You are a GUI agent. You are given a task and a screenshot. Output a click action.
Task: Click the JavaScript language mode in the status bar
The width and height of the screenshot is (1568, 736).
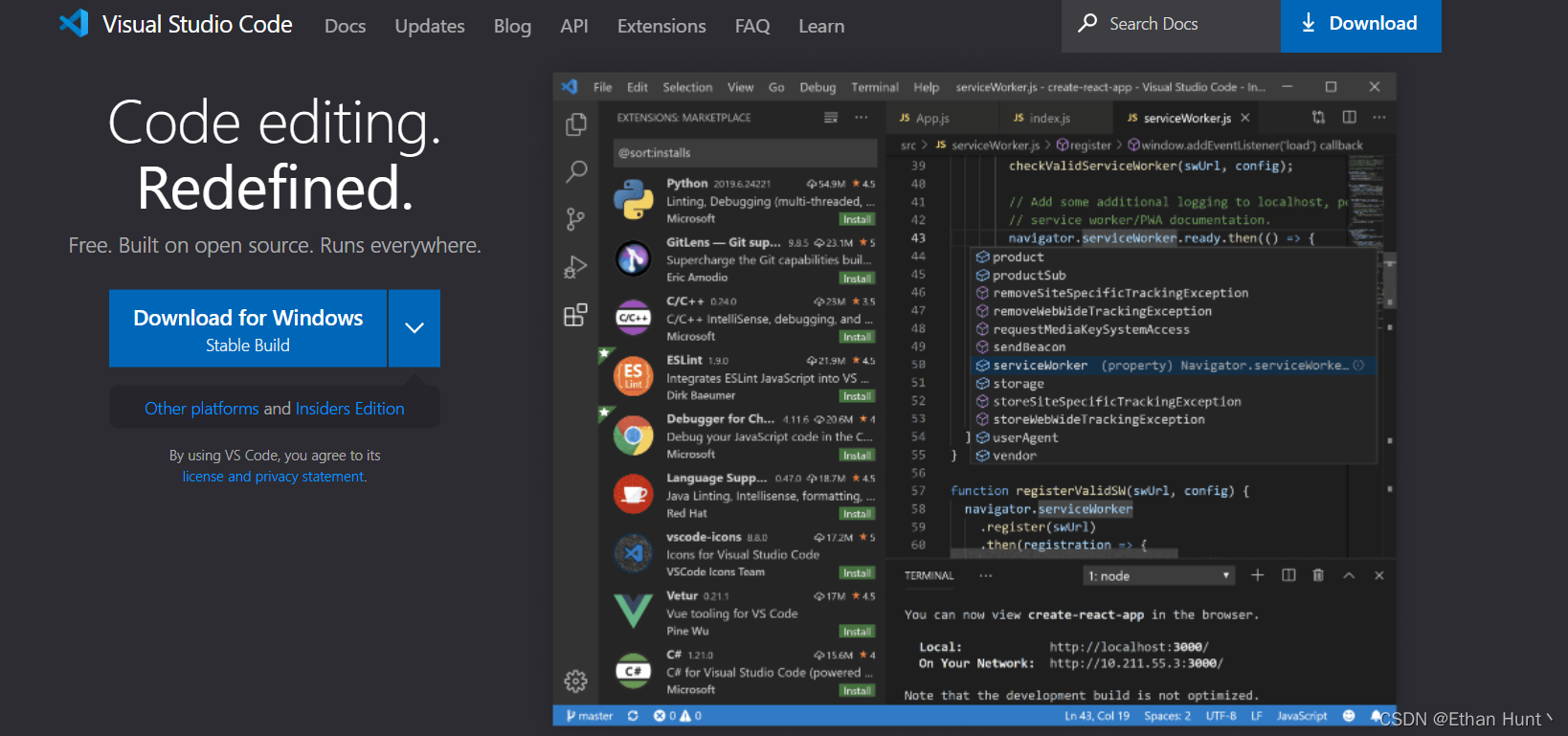coord(1302,716)
